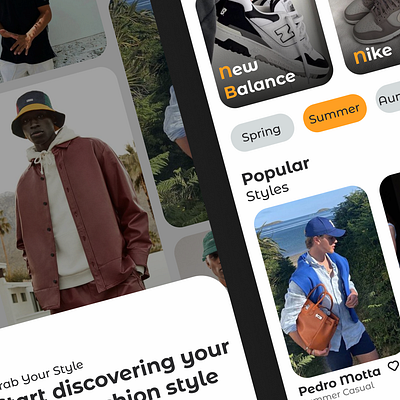Image resolution: width=400 pixels, height=400 pixels.
Task: Click the Grab Your Style label
Action: (41, 376)
